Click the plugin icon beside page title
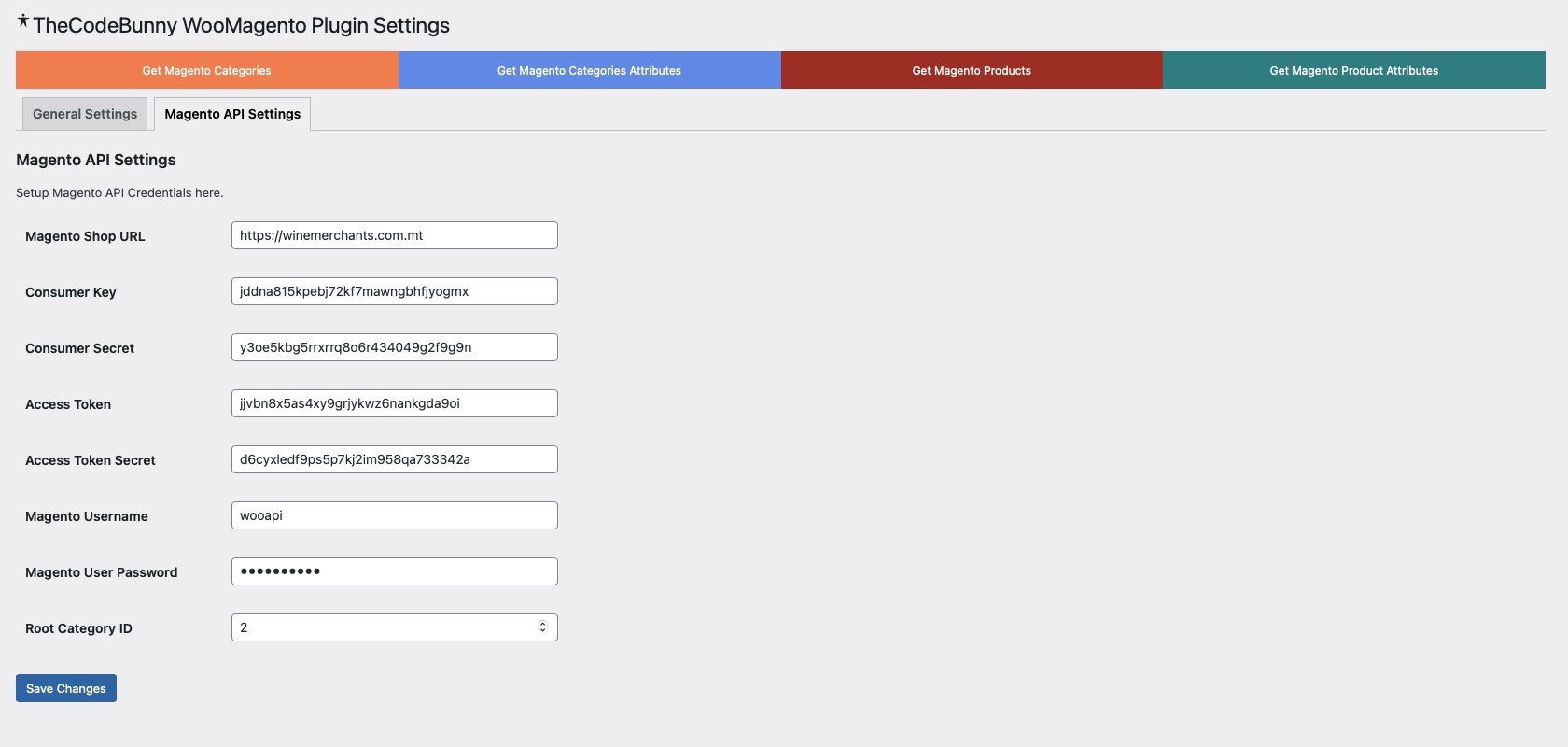Screen dimensions: 1568x747 tap(23, 21)
